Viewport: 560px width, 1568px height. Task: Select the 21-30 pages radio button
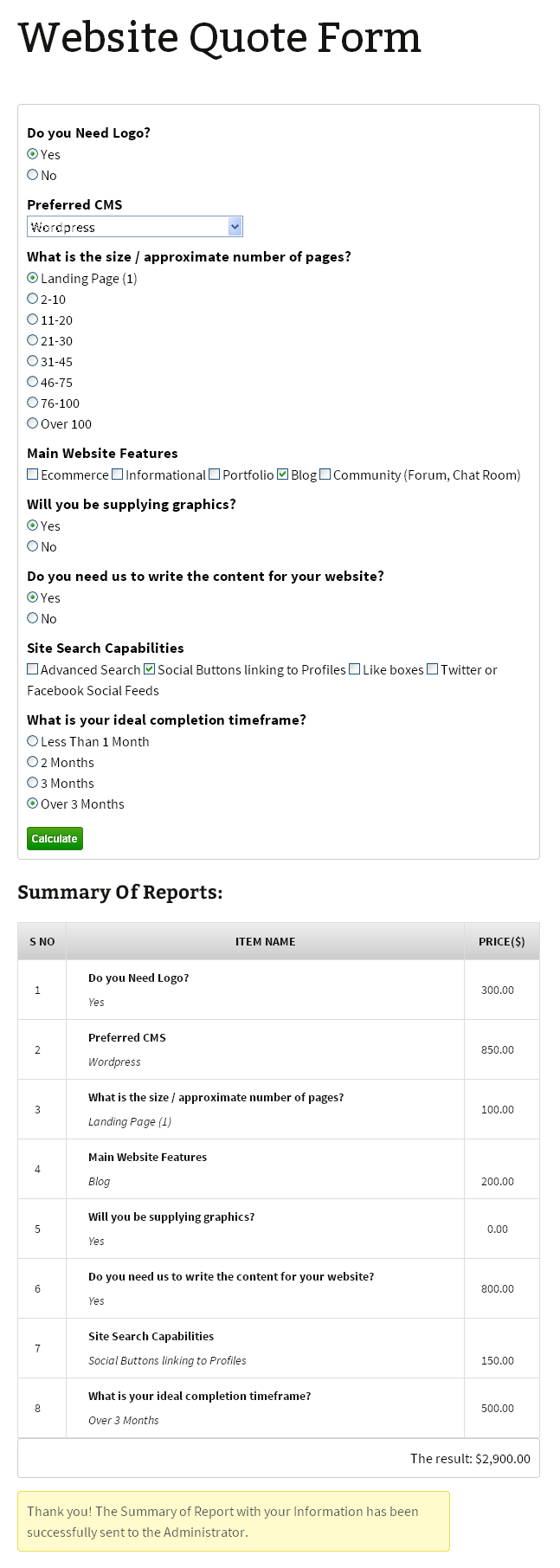pyautogui.click(x=33, y=340)
